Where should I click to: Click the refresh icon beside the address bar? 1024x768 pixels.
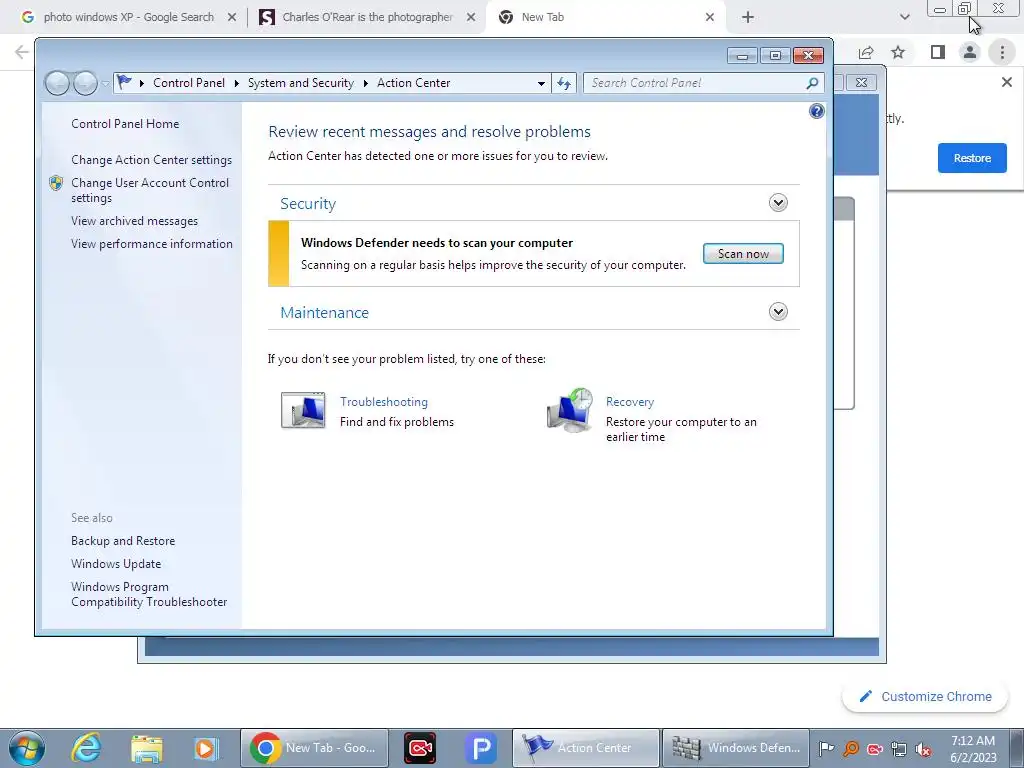coord(564,83)
